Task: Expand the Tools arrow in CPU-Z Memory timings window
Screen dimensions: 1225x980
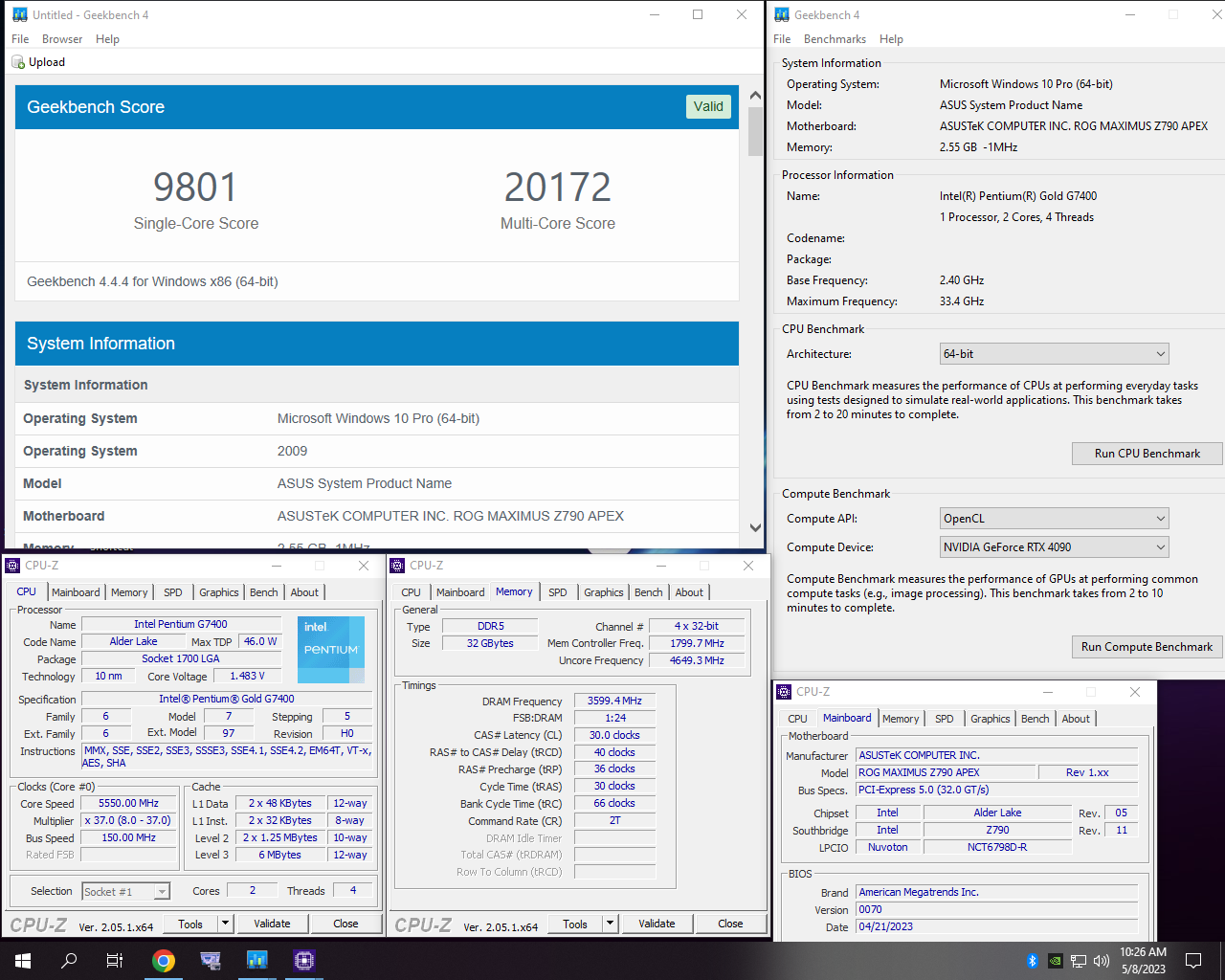Action: pyautogui.click(x=611, y=924)
